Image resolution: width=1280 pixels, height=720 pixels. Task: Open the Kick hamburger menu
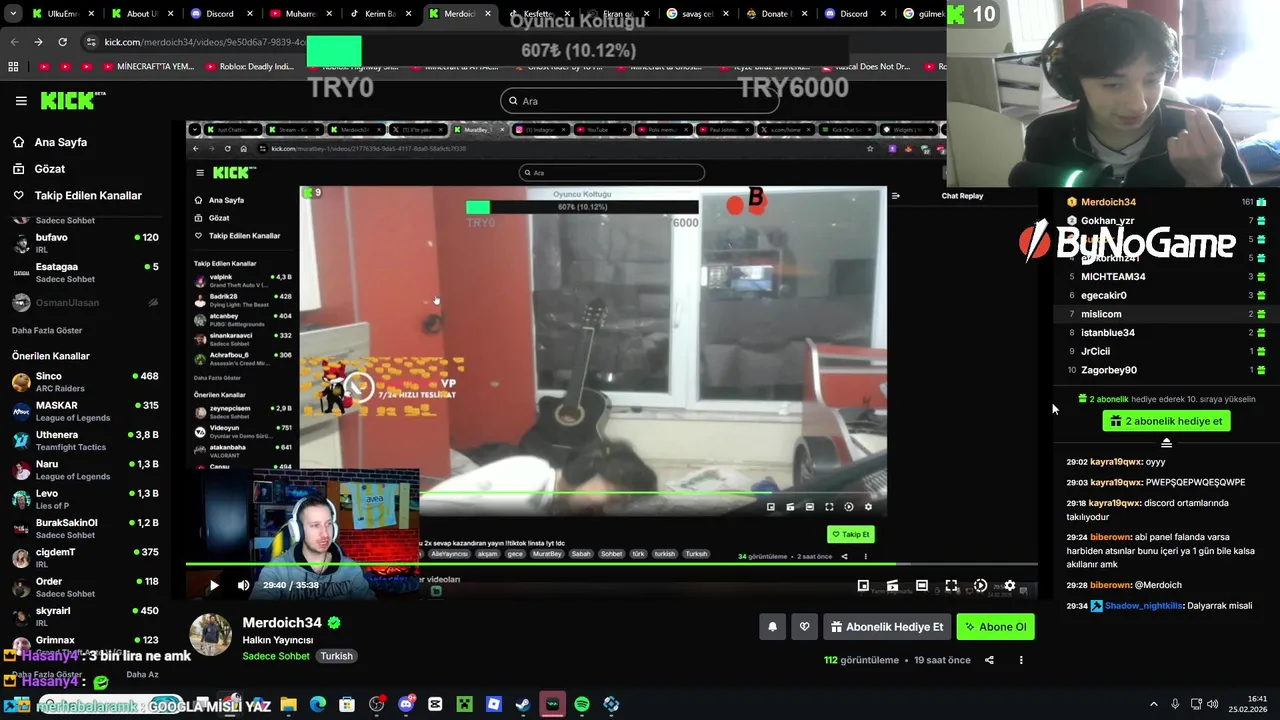pyautogui.click(x=21, y=101)
